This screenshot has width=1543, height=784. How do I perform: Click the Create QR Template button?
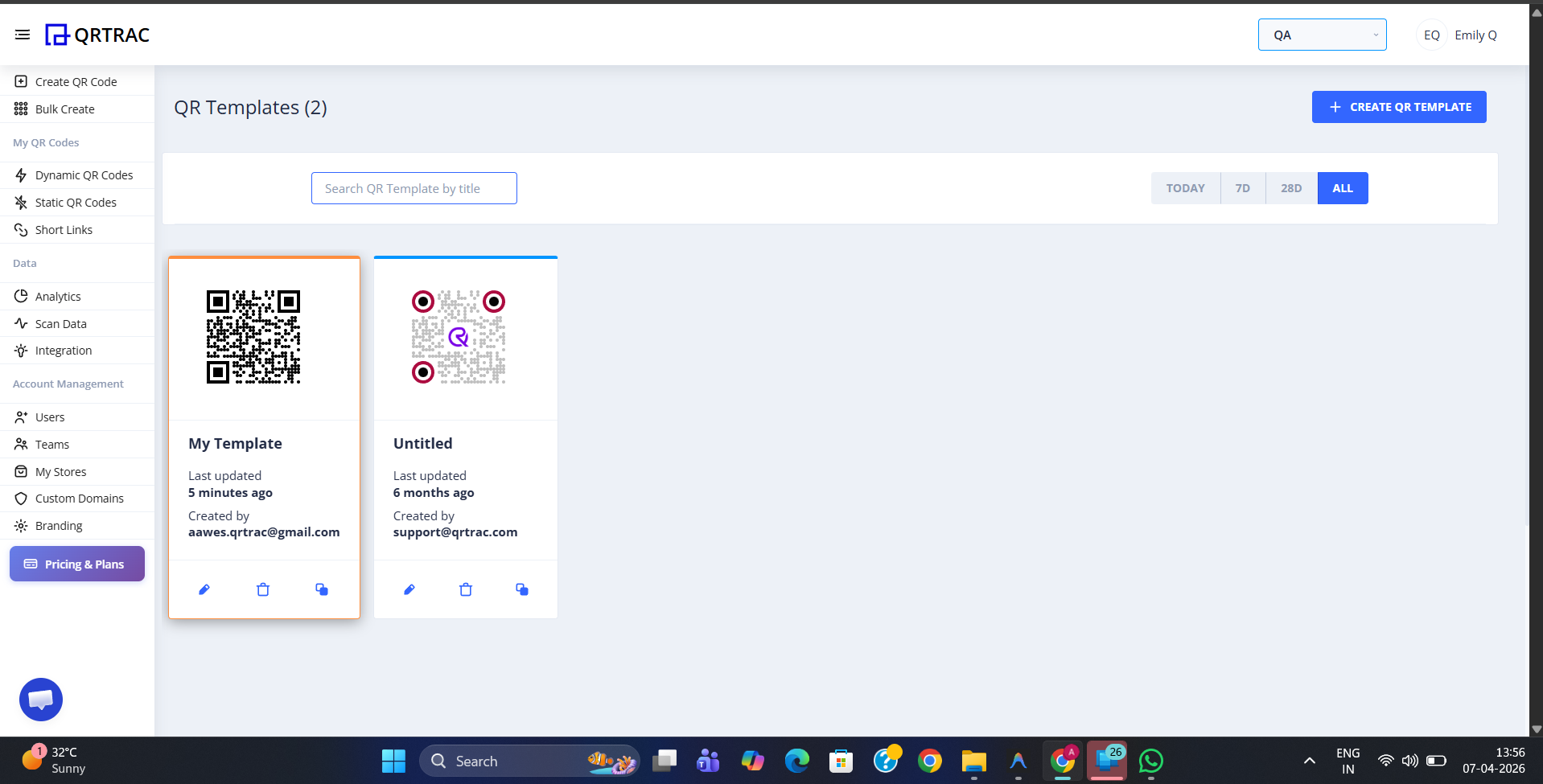[x=1398, y=107]
